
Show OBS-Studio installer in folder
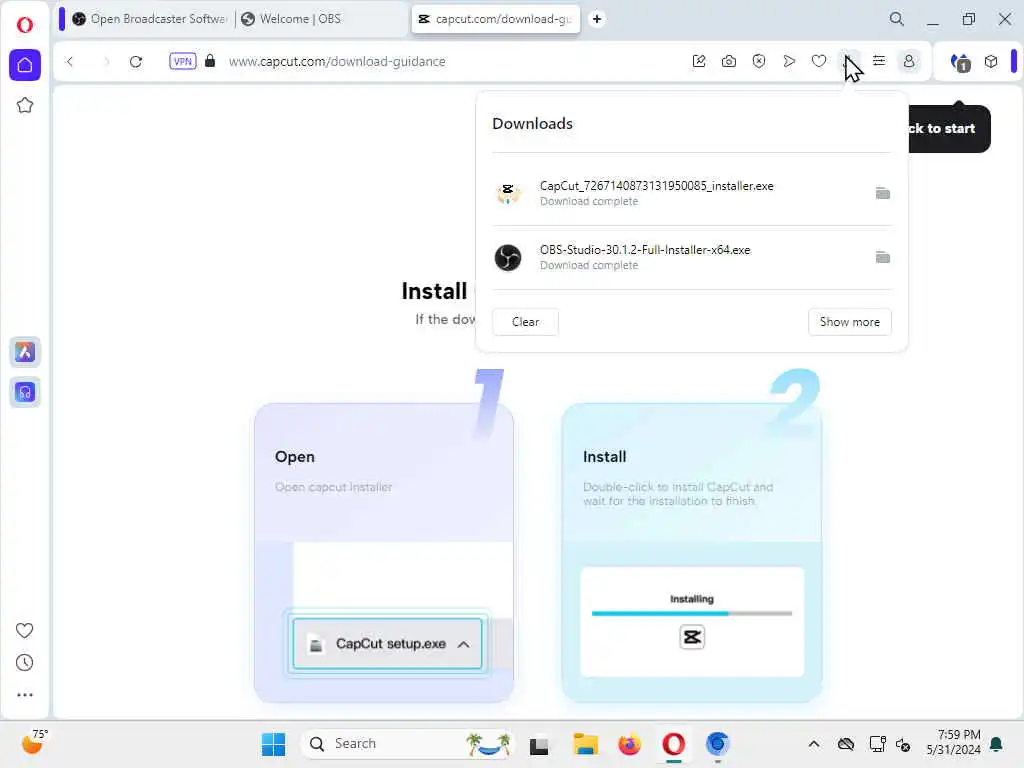882,257
